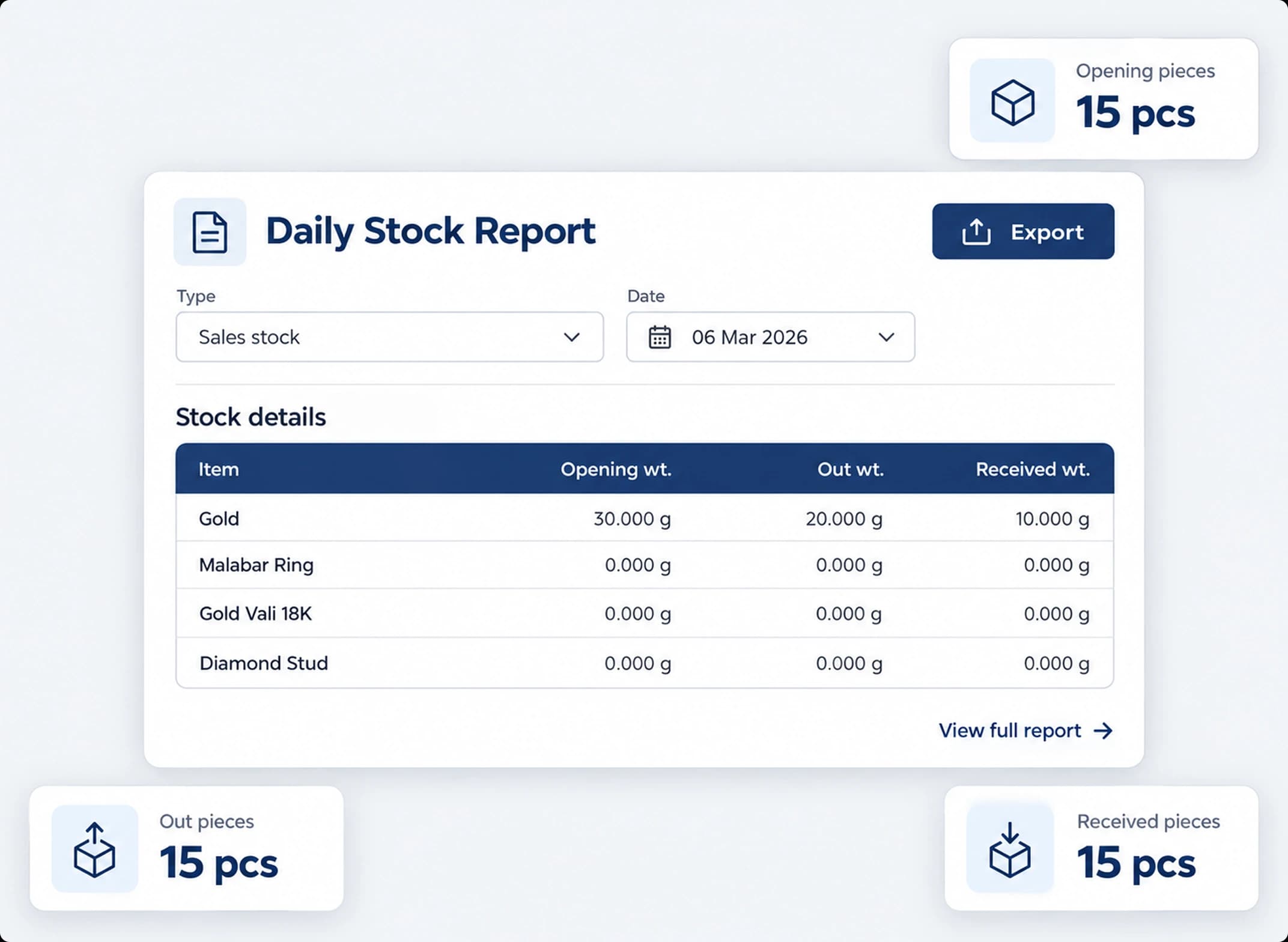
Task: Expand the Type dropdown chevron
Action: pos(572,337)
